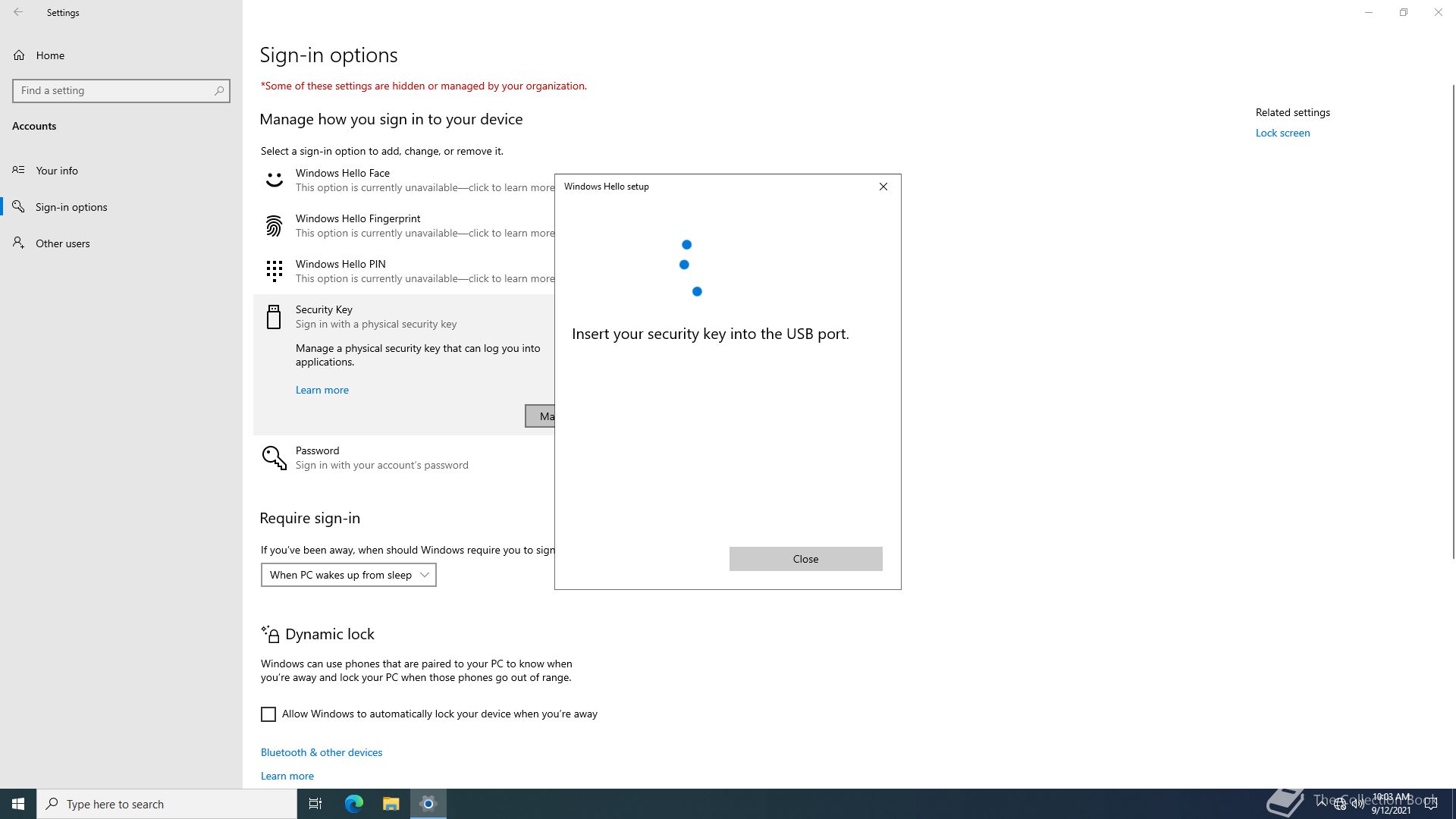Open File Explorer from taskbar
1456x819 pixels.
(x=391, y=804)
